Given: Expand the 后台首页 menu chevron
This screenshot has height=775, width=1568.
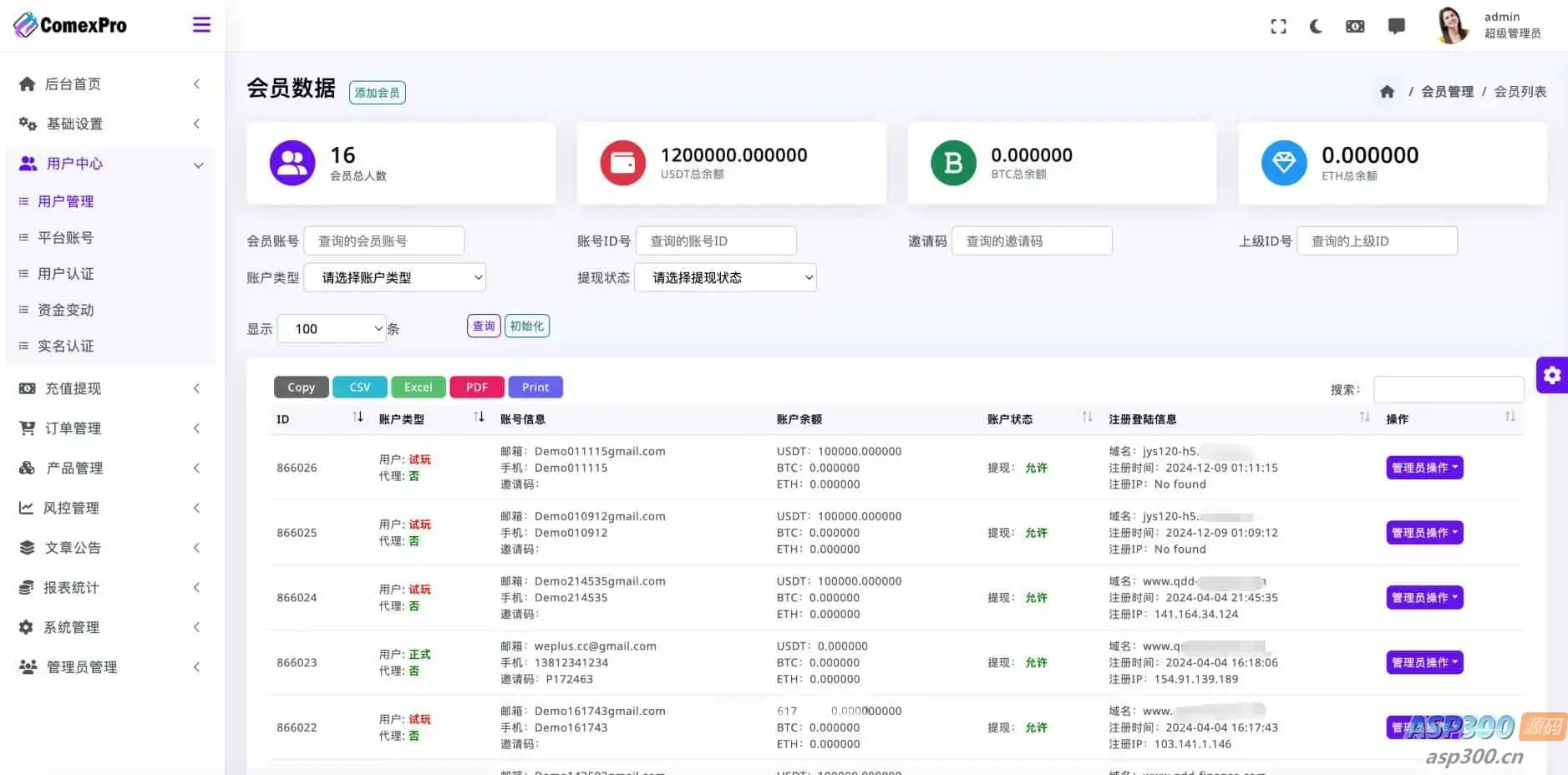Looking at the screenshot, I should pyautogui.click(x=197, y=84).
